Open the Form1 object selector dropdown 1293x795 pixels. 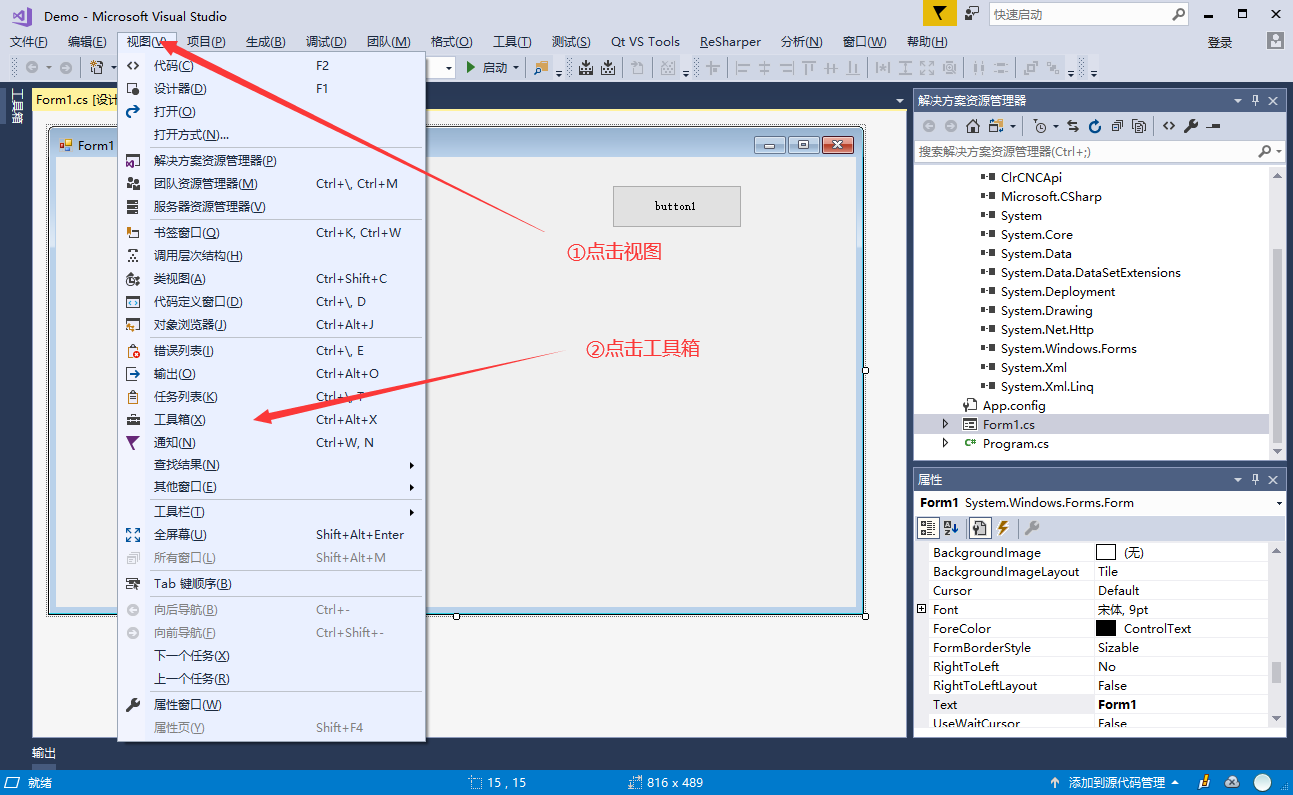[x=1279, y=503]
